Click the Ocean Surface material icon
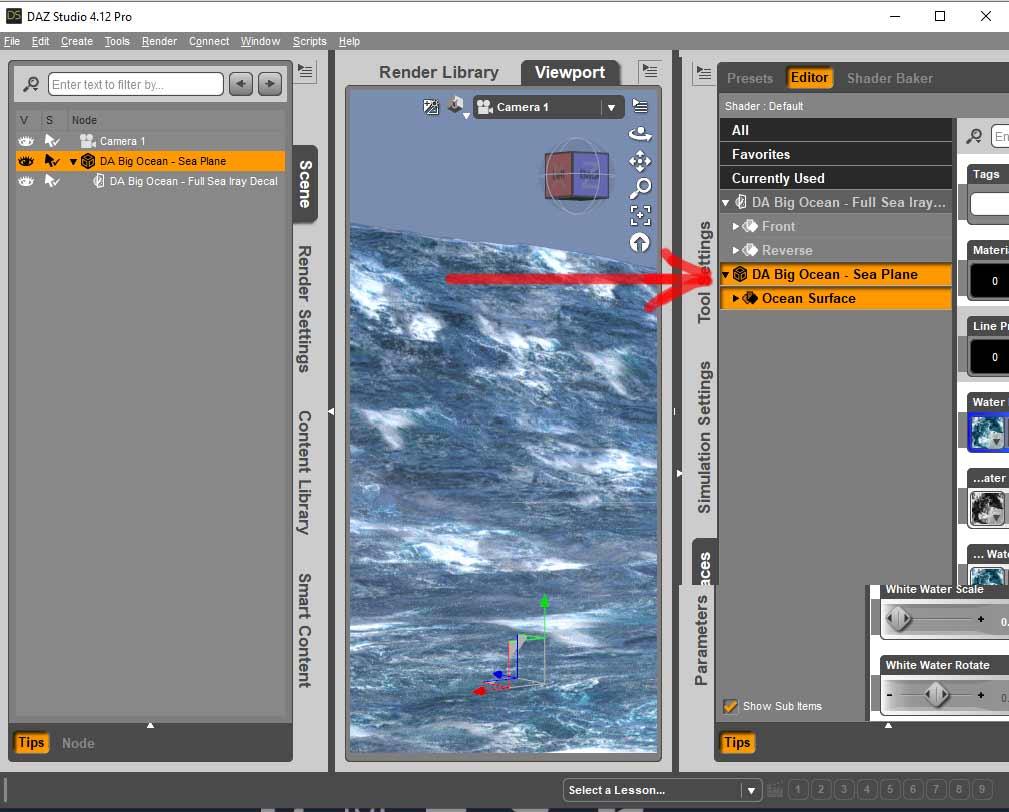Image resolution: width=1009 pixels, height=812 pixels. point(750,298)
